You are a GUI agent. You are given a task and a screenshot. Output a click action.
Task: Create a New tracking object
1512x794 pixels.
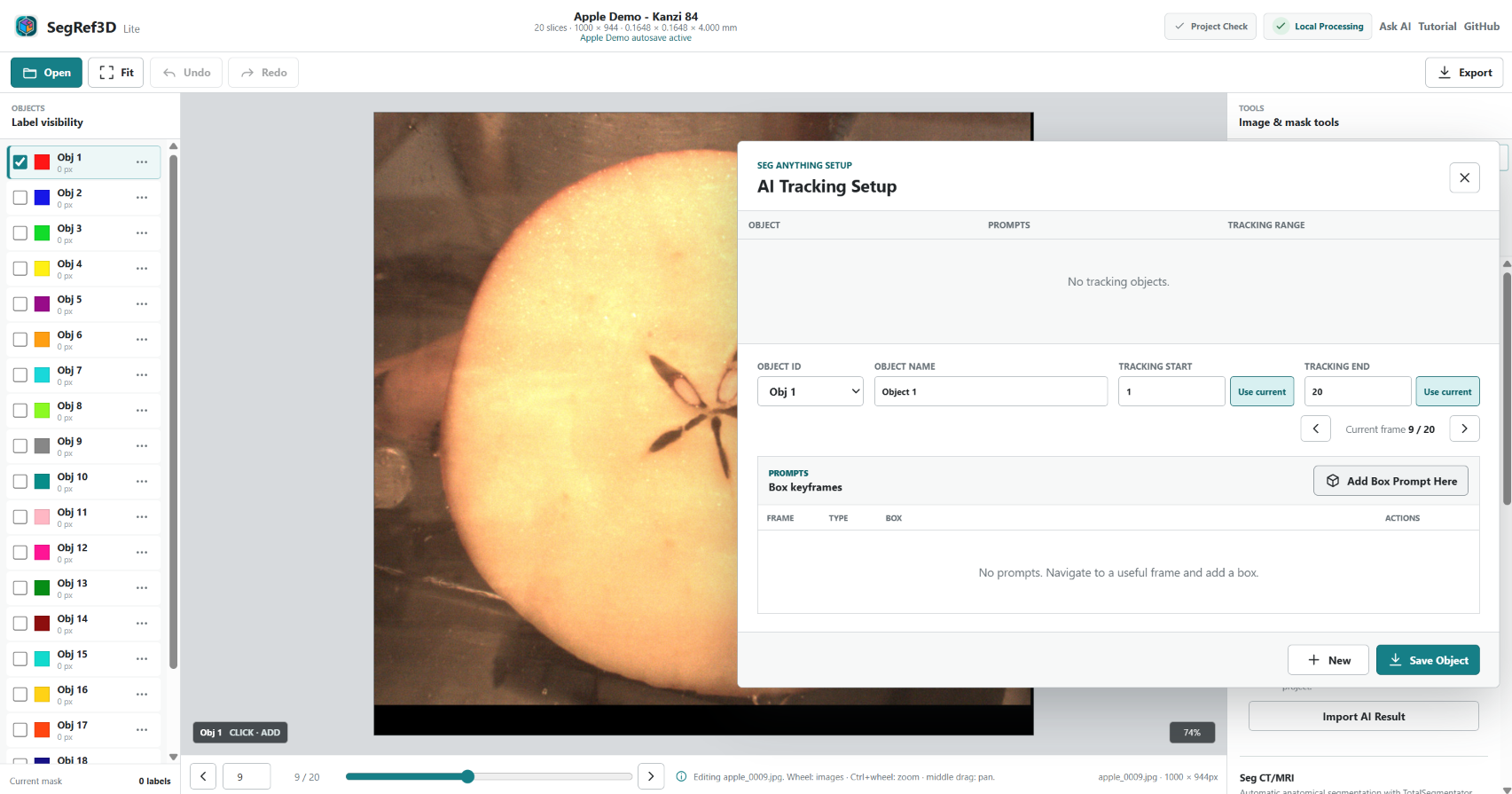[x=1328, y=660]
